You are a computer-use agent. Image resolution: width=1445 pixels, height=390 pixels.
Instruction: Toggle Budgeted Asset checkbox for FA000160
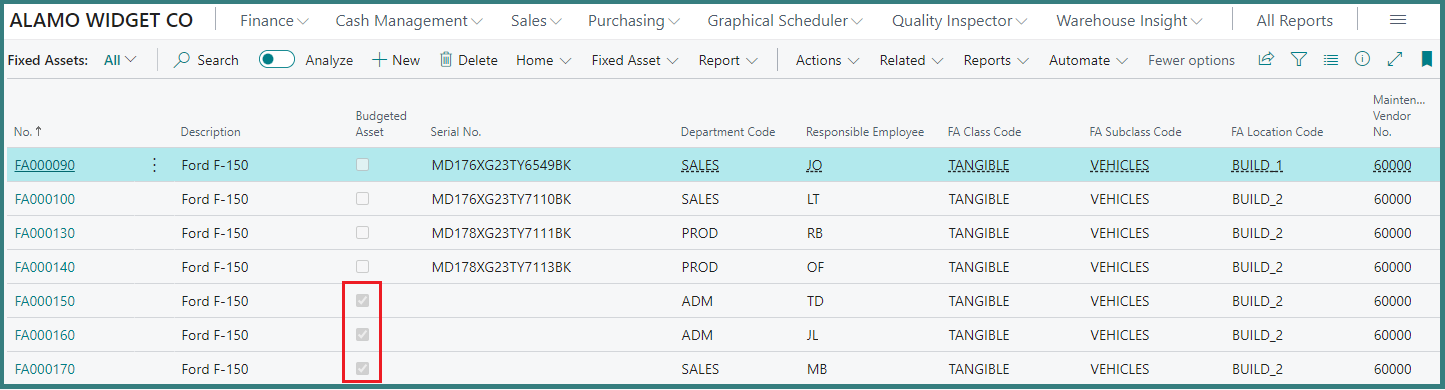coord(363,335)
